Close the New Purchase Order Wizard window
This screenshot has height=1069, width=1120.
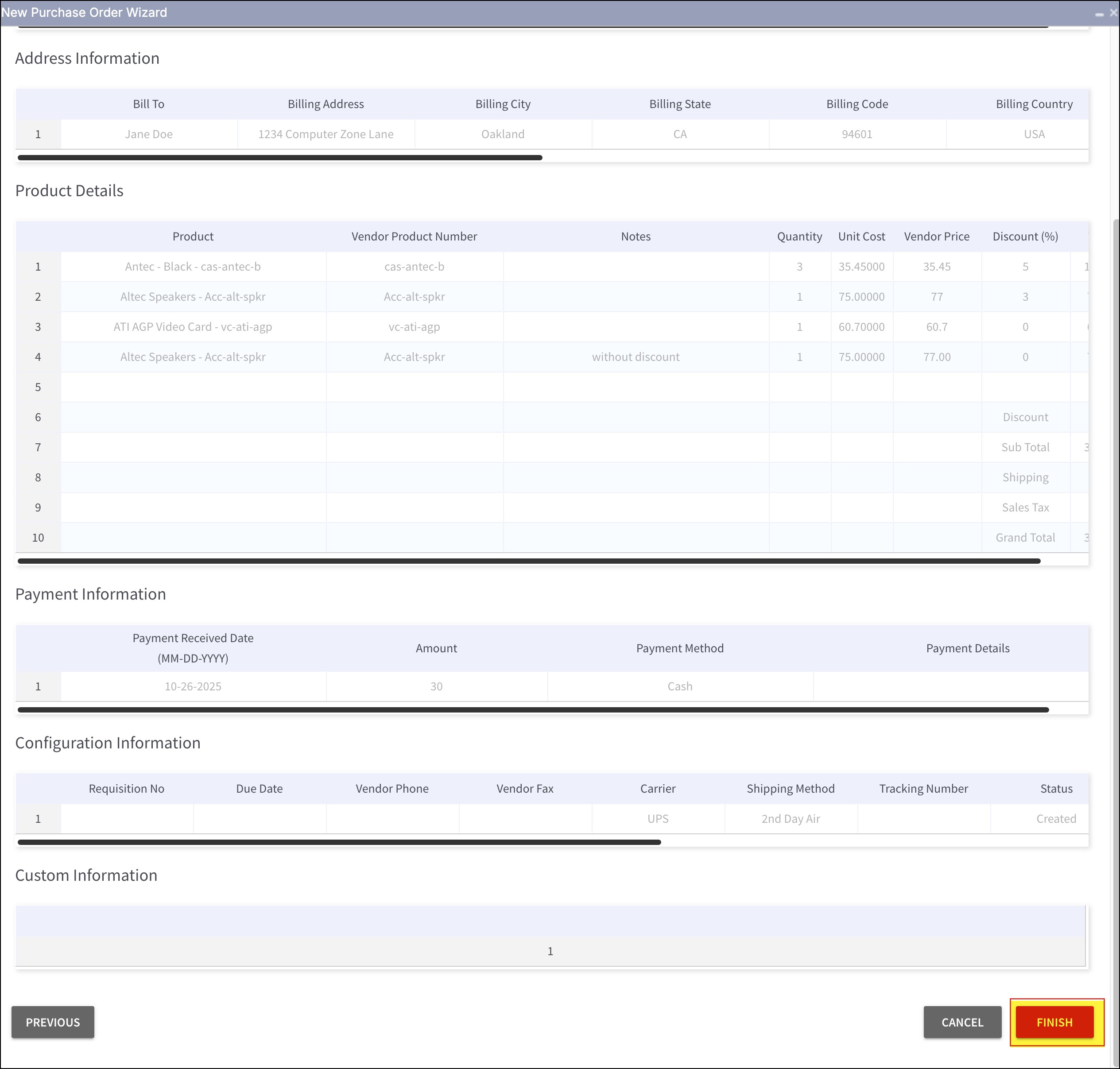click(1113, 12)
